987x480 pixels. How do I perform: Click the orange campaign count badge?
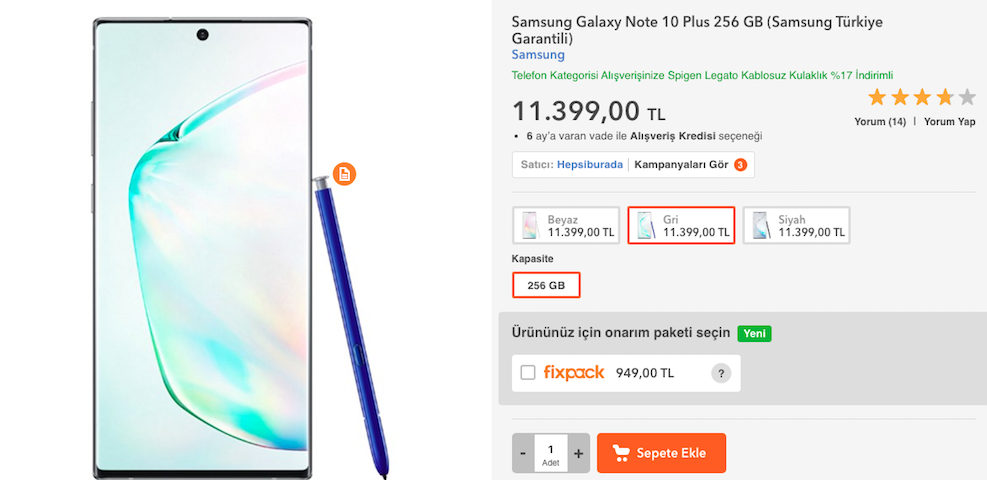[x=740, y=165]
